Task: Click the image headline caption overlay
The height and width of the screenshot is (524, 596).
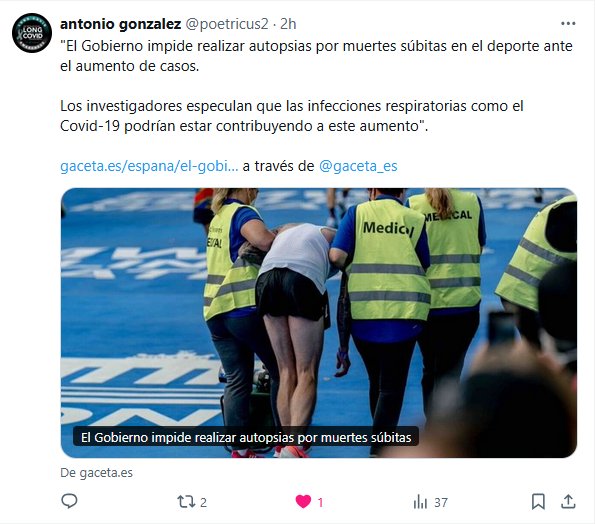Action: pyautogui.click(x=246, y=437)
